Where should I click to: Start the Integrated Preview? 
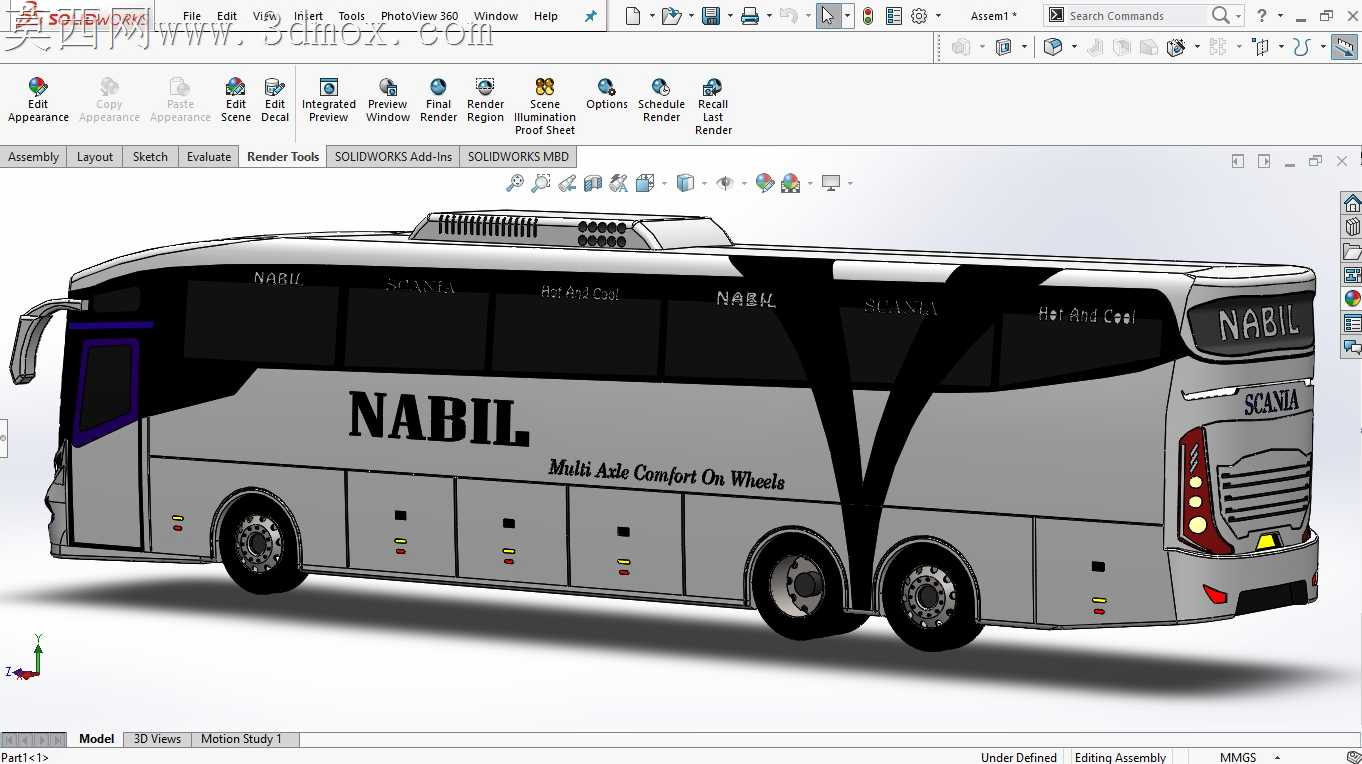[x=329, y=100]
